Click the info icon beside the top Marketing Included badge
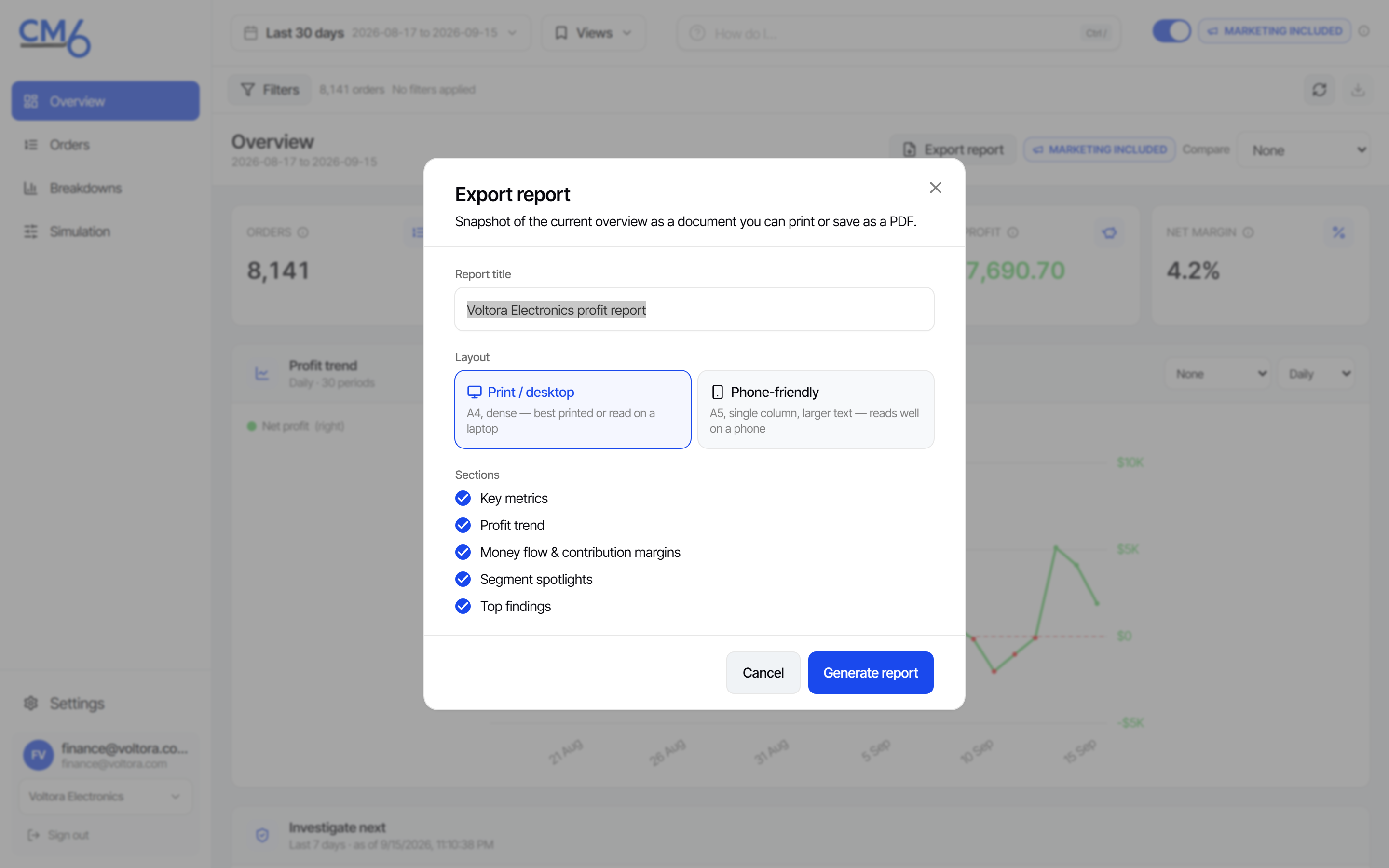The width and height of the screenshot is (1389, 868). pos(1364,31)
